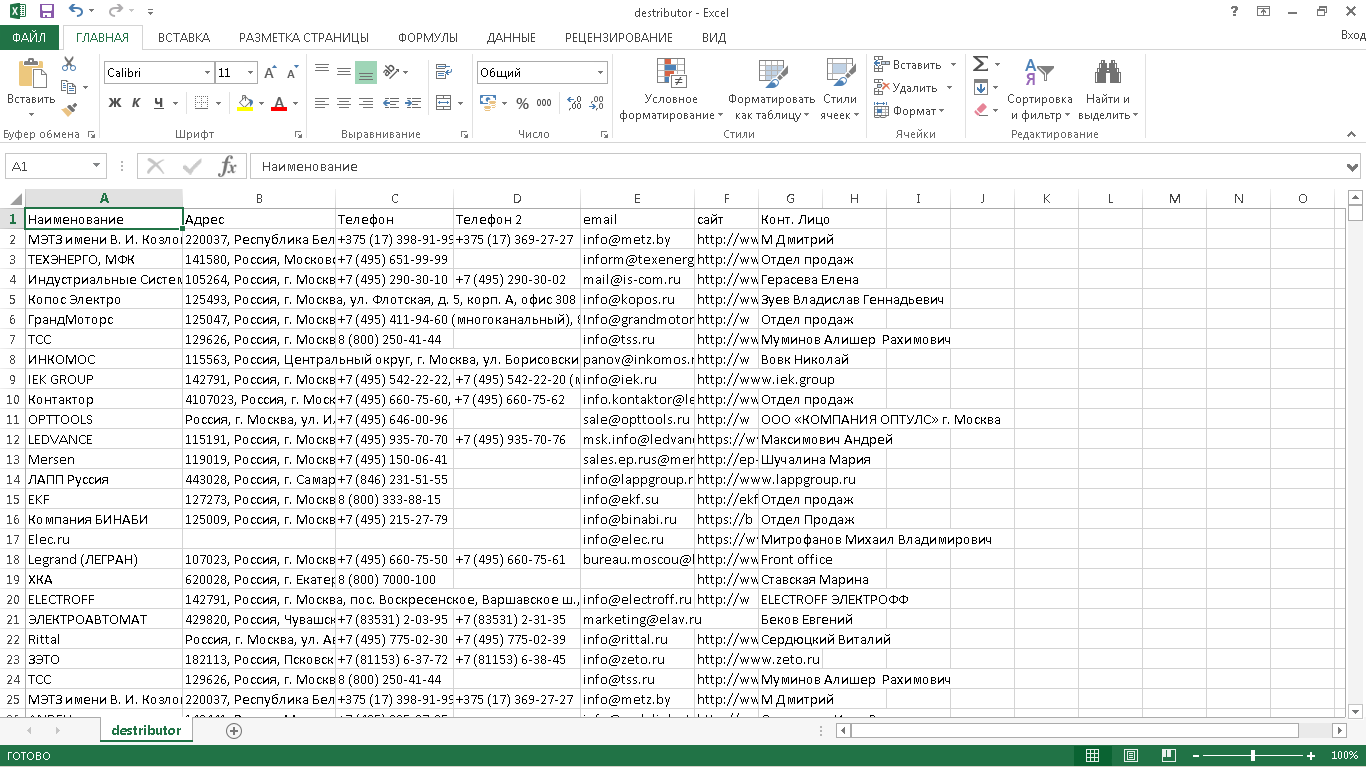This screenshot has height=768, width=1366.
Task: Toggle bottom vertical alignment
Action: 365,71
